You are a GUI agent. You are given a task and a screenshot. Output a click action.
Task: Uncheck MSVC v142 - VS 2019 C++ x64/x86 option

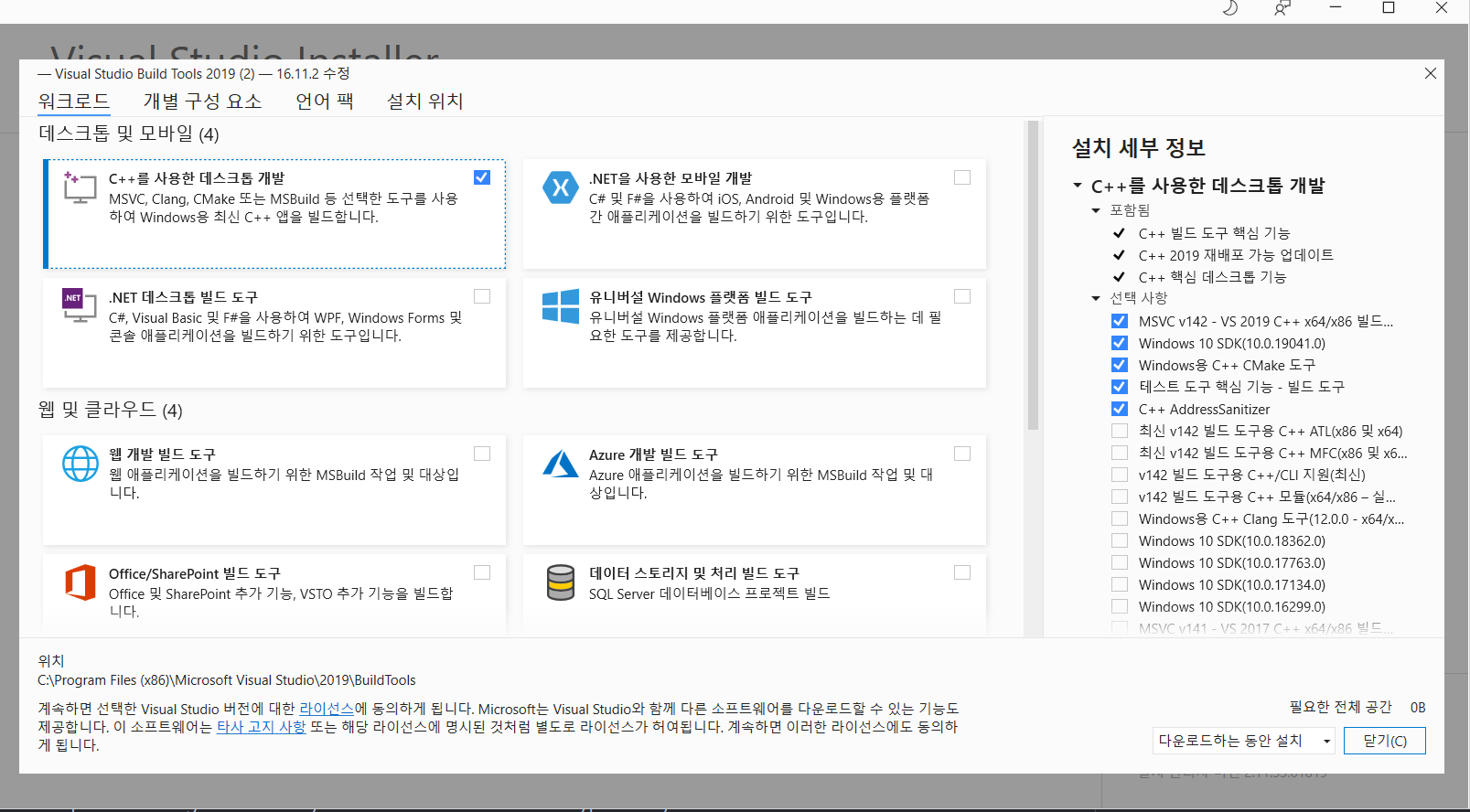click(x=1120, y=321)
